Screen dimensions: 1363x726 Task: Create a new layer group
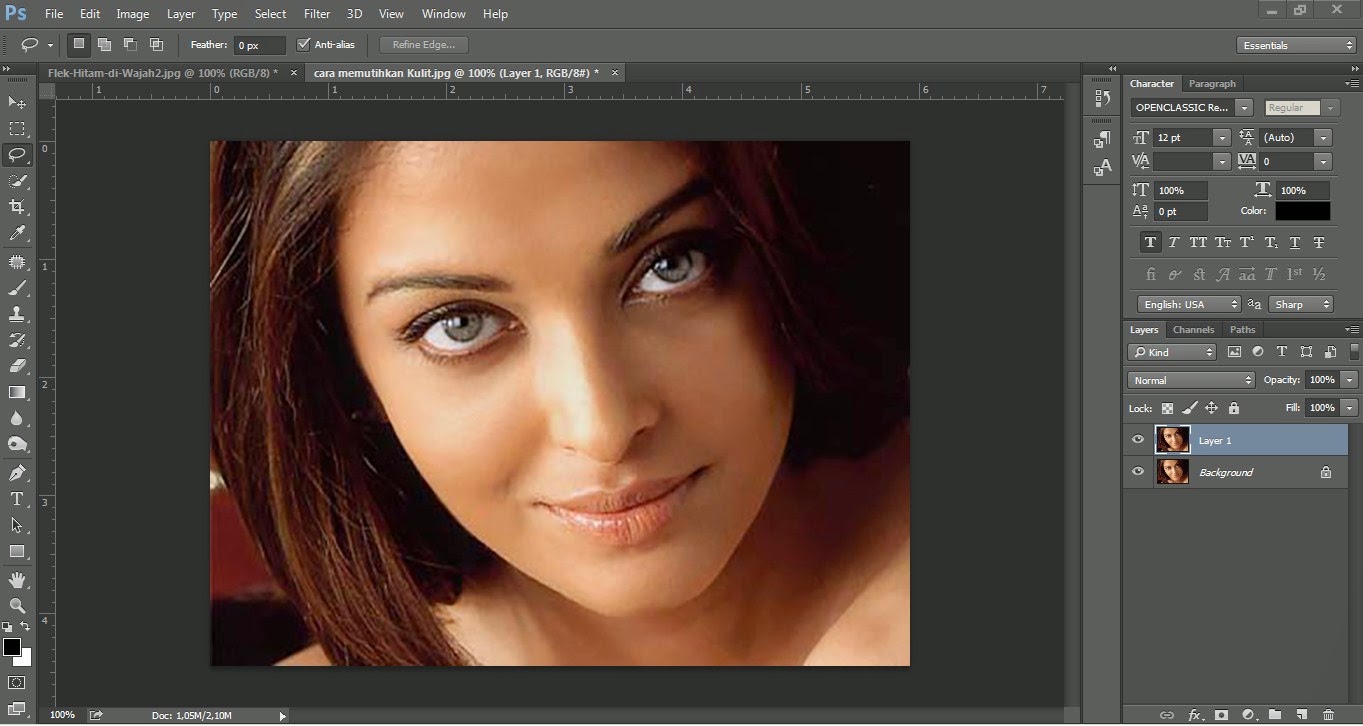coord(1275,715)
